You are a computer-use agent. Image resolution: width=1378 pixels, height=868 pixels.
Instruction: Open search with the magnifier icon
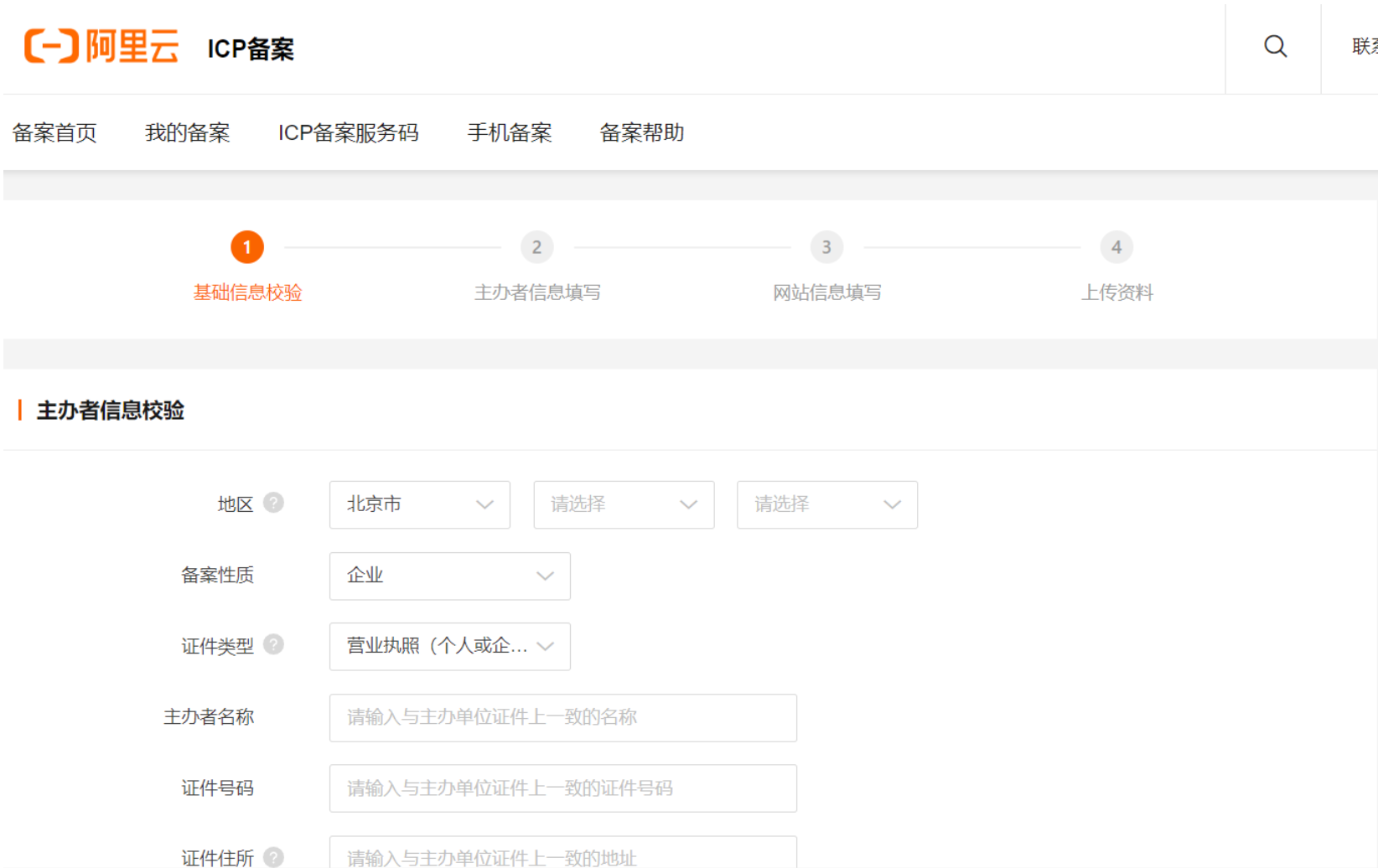pos(1275,46)
